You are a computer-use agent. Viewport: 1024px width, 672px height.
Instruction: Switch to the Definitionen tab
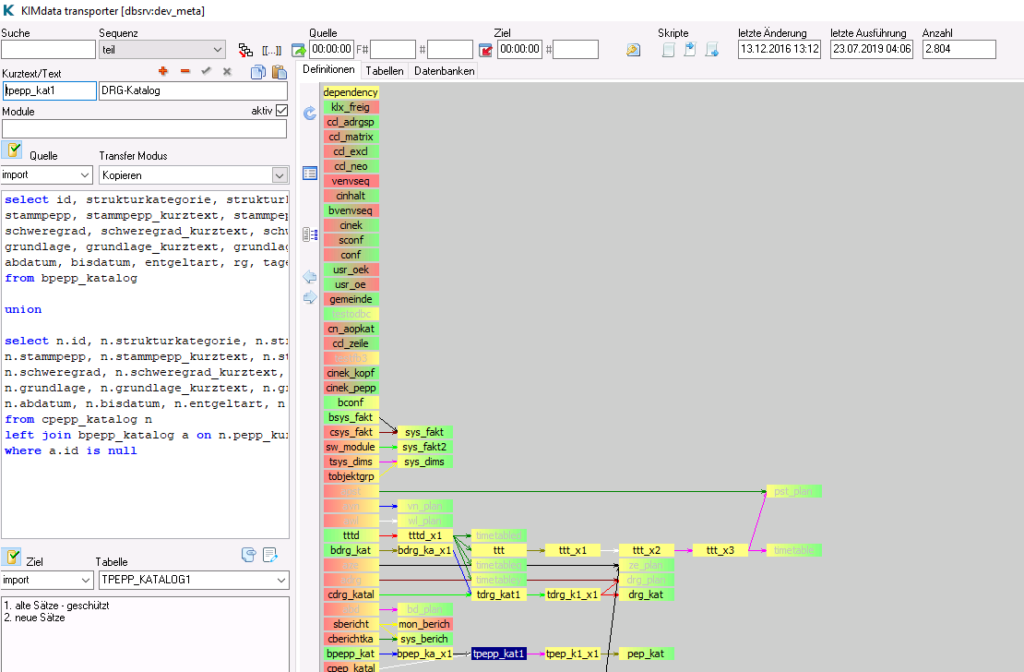pyautogui.click(x=328, y=70)
